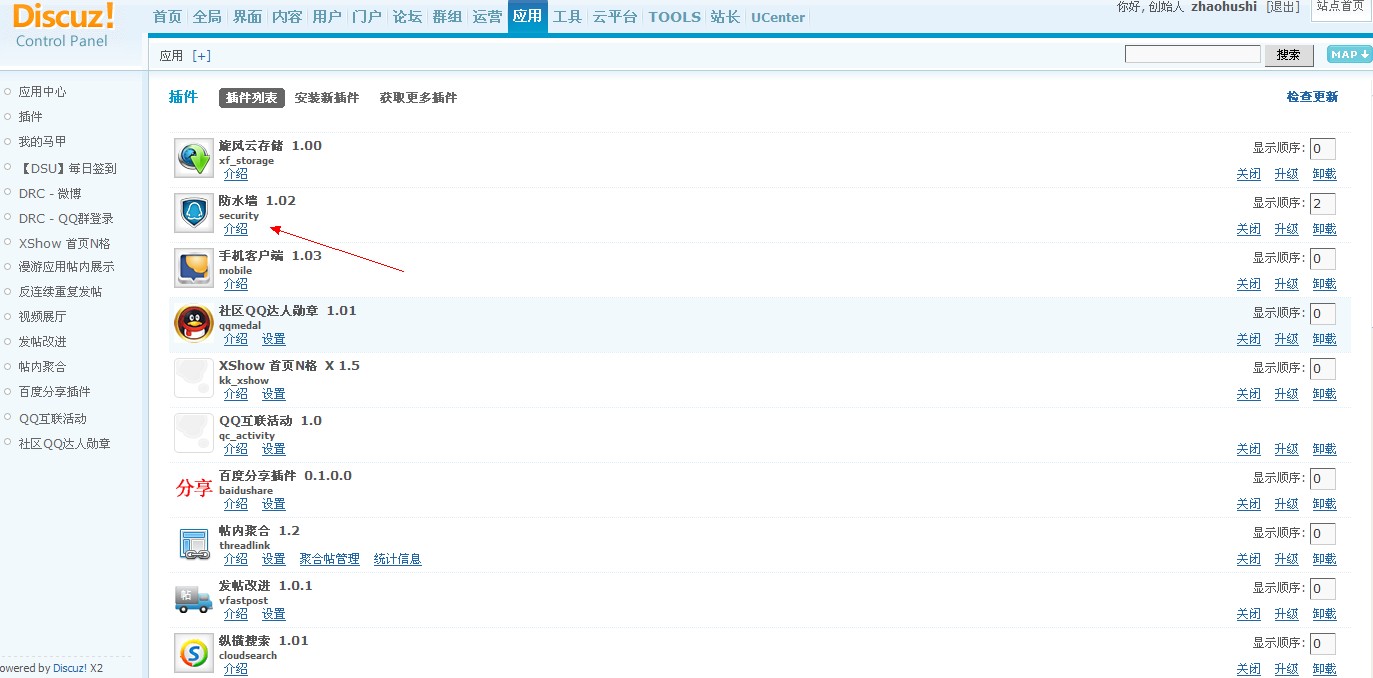Open the 用户 top menu
Image resolution: width=1373 pixels, height=678 pixels.
pos(328,17)
